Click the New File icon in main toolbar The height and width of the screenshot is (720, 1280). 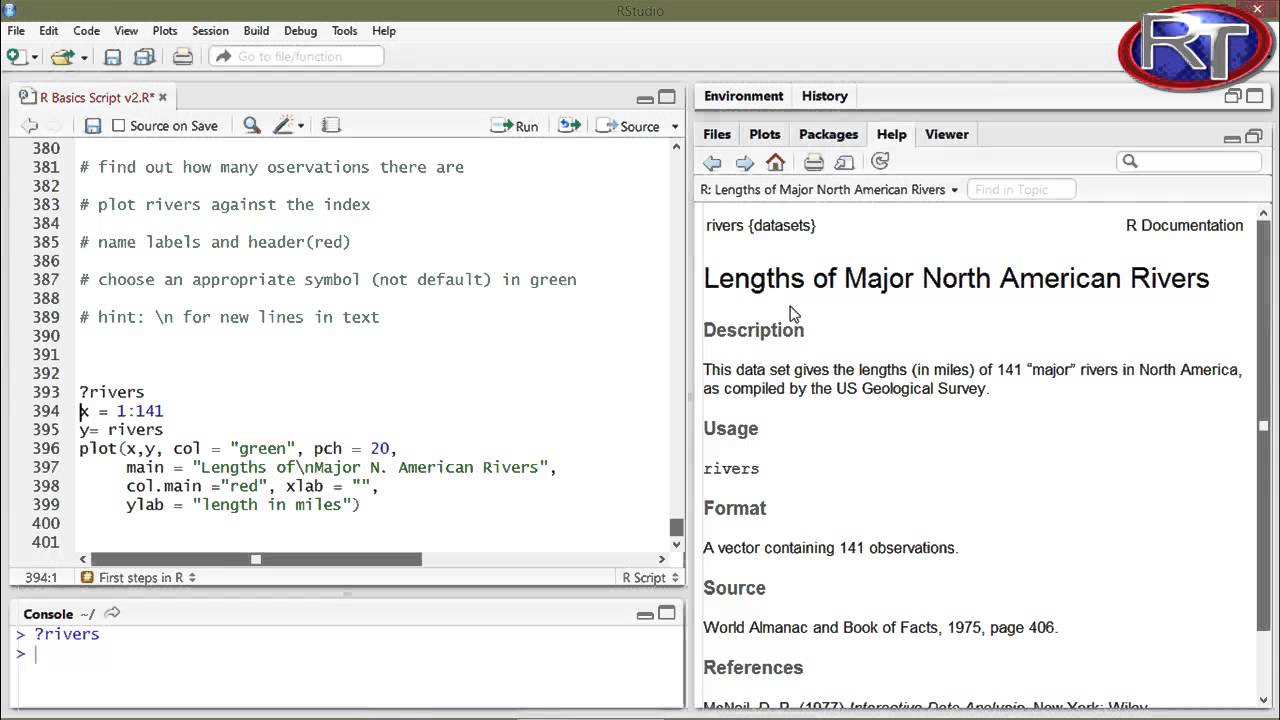coord(17,57)
